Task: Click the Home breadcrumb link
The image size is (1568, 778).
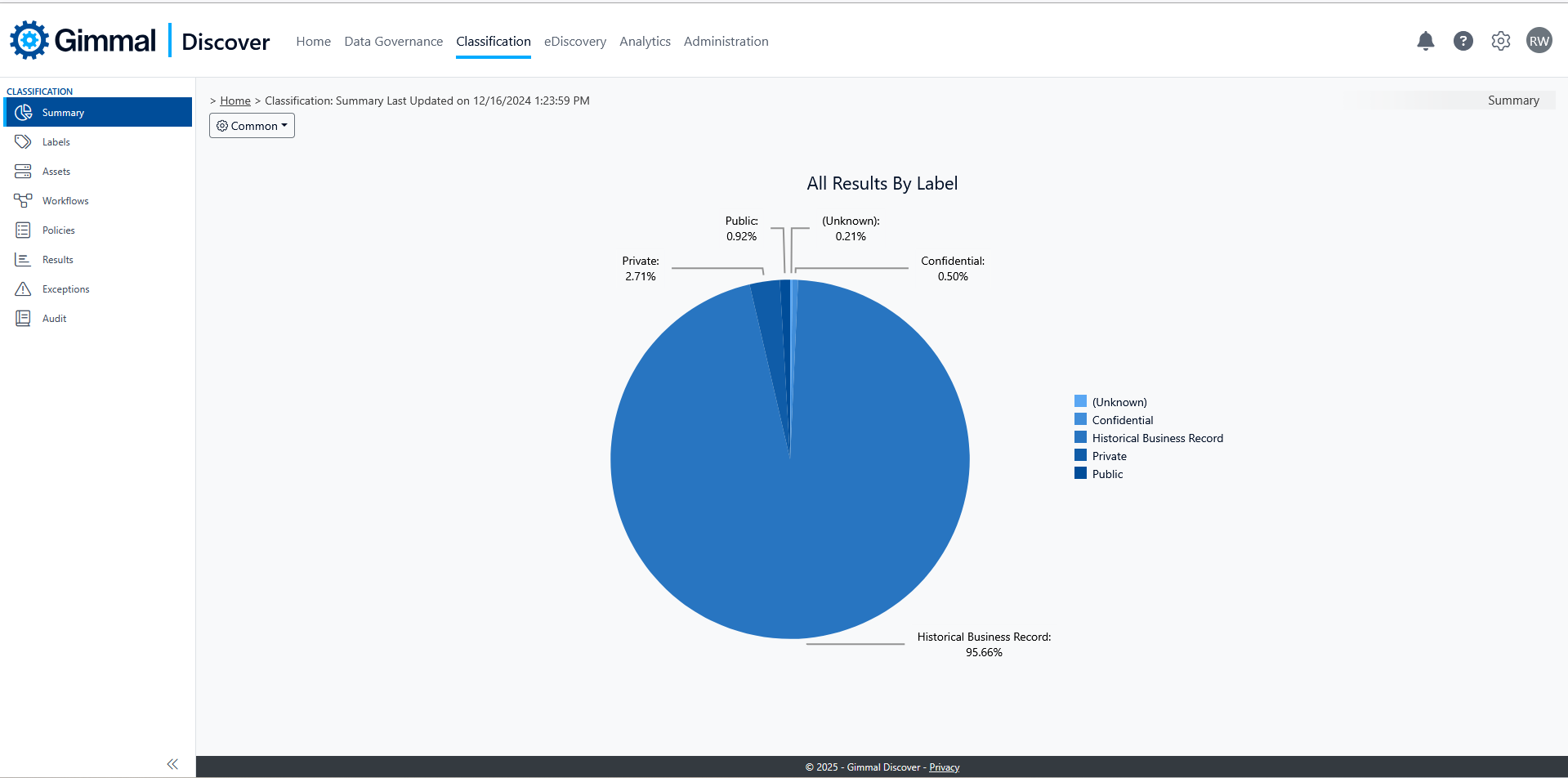Action: (x=235, y=101)
